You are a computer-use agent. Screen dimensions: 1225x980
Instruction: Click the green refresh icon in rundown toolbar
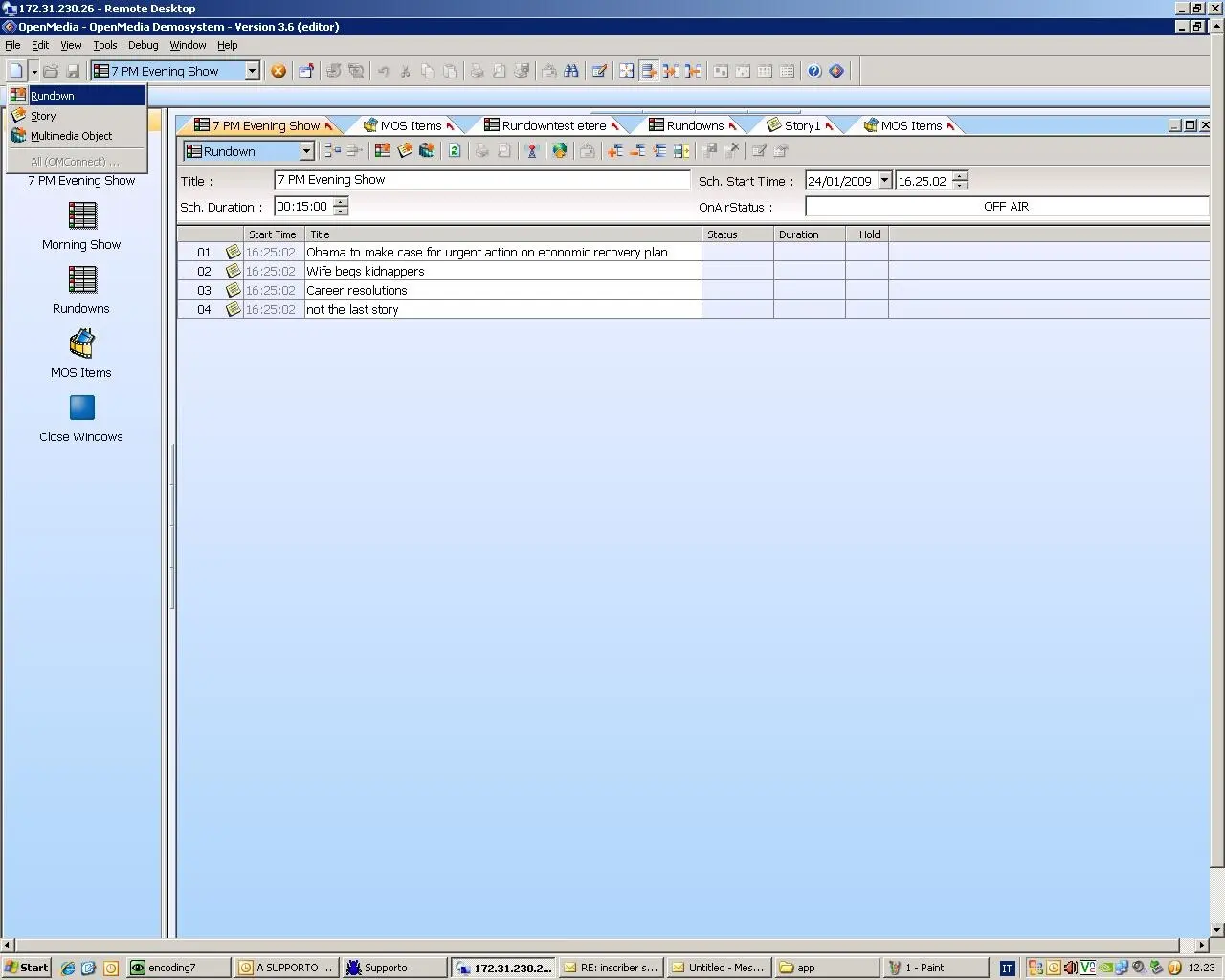(455, 151)
